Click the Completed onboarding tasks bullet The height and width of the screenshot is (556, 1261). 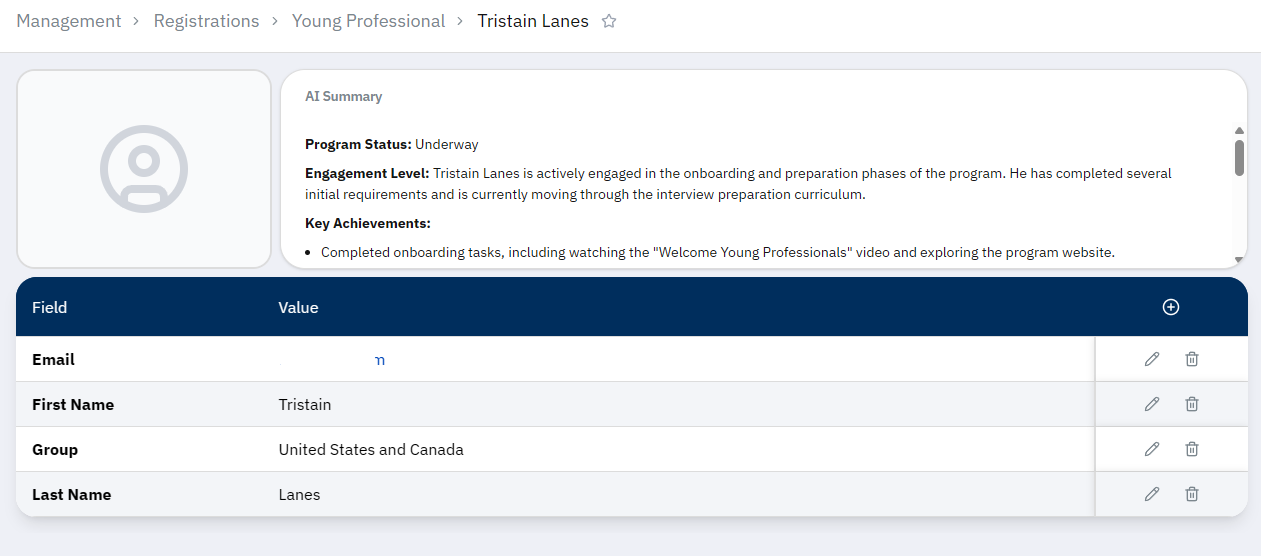(717, 252)
